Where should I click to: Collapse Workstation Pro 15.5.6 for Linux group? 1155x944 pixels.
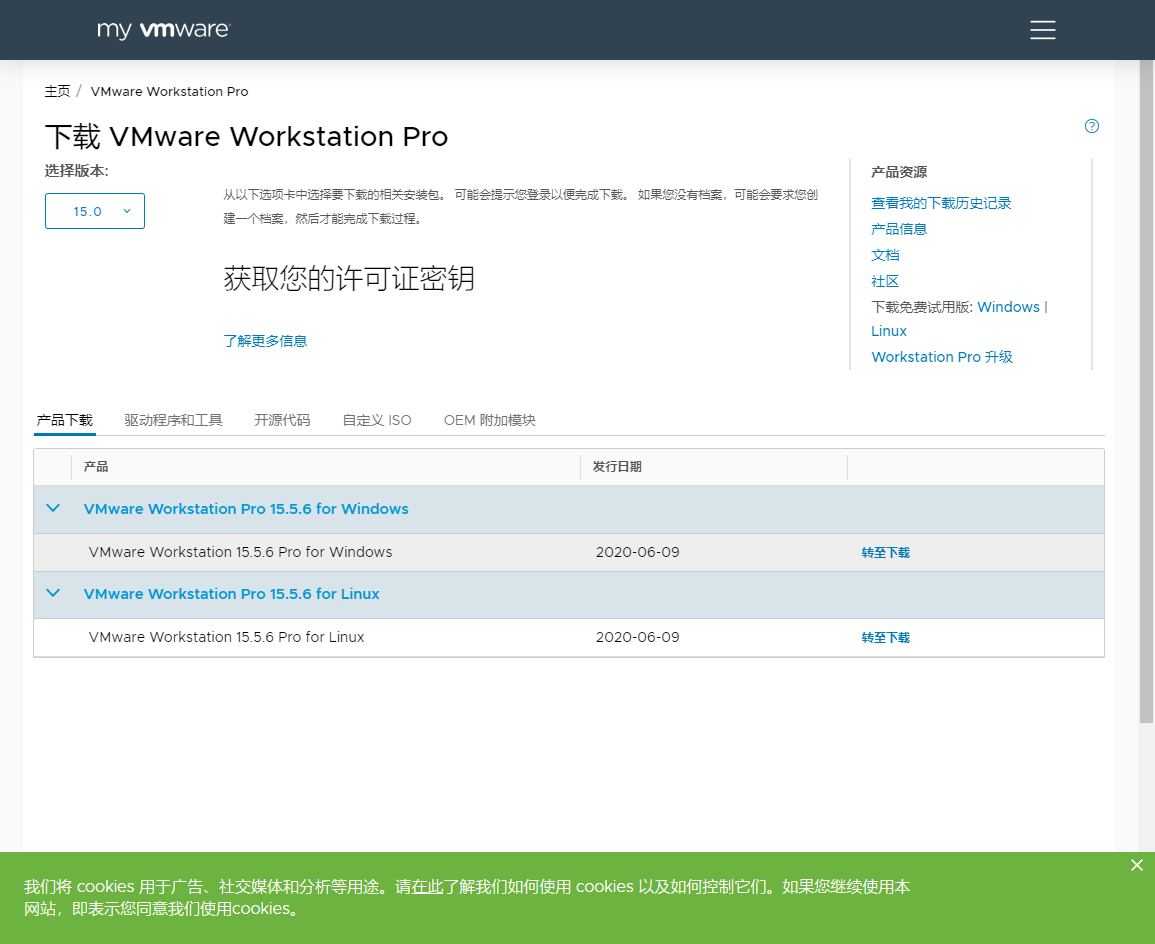click(53, 593)
